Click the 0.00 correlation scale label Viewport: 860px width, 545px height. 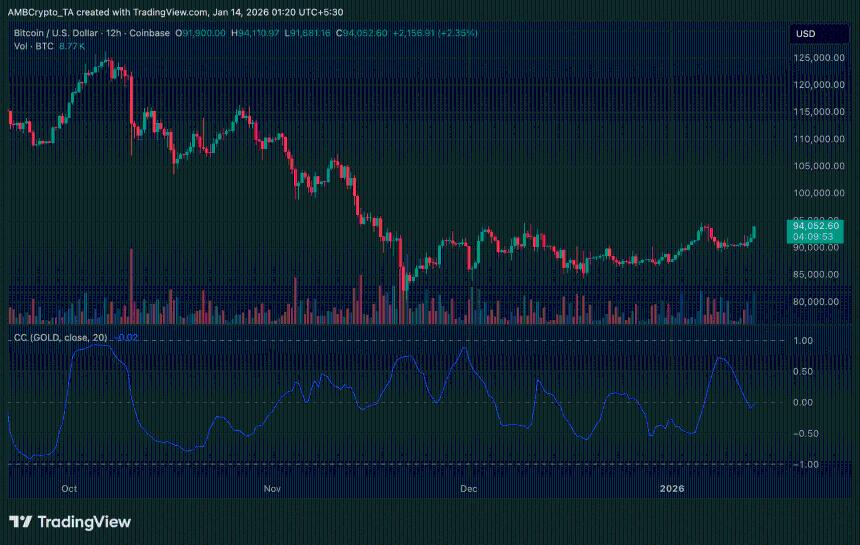point(805,402)
